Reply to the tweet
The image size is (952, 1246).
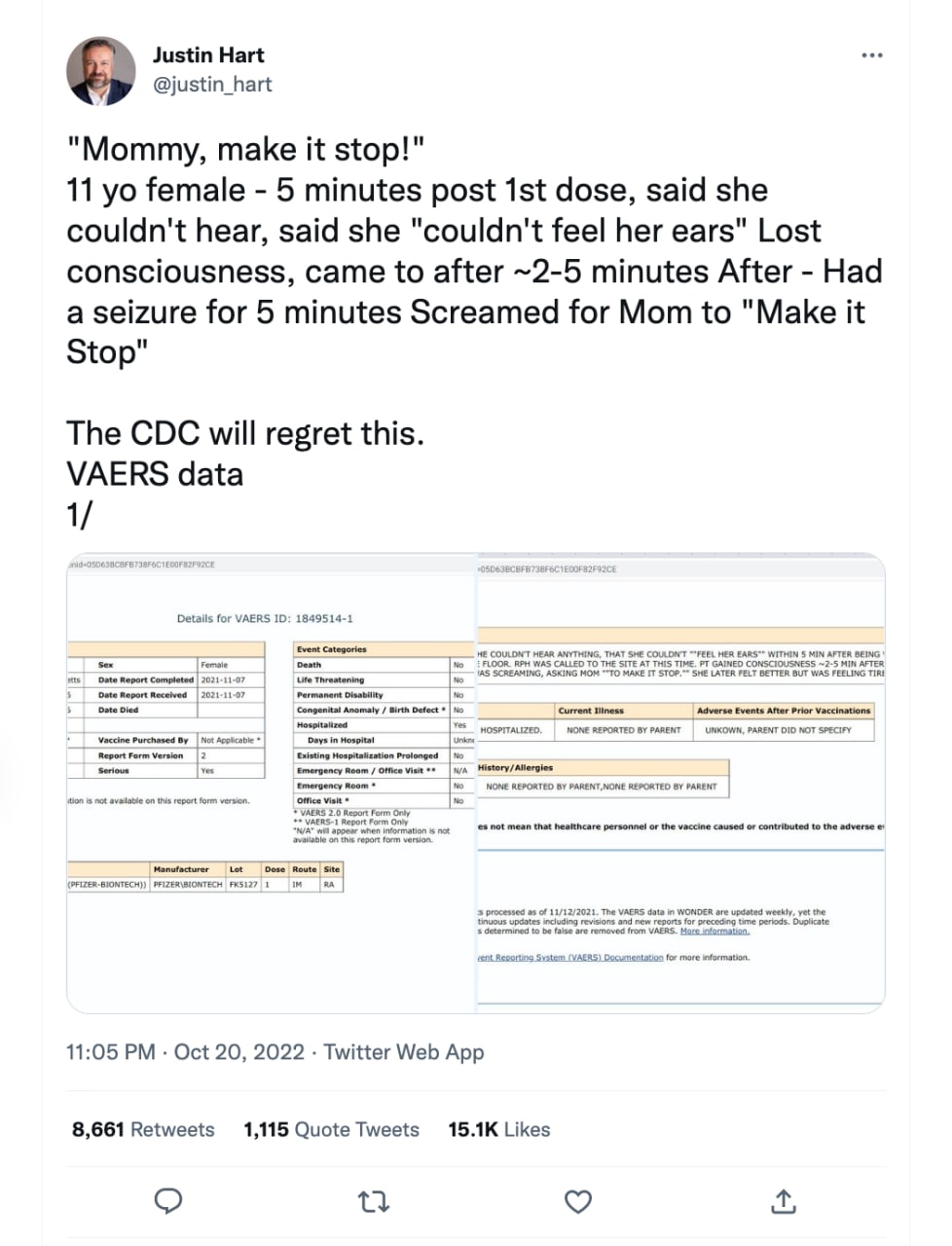point(169,1201)
